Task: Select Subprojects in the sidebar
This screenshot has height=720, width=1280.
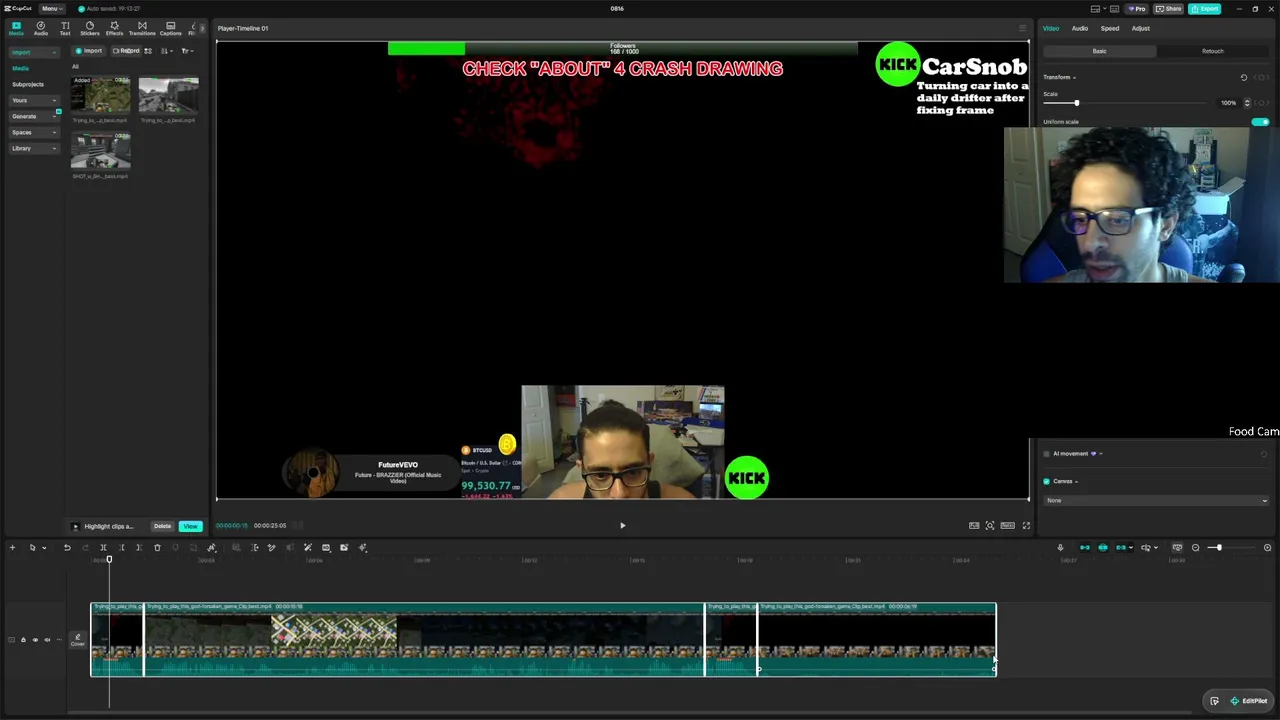Action: pos(28,84)
